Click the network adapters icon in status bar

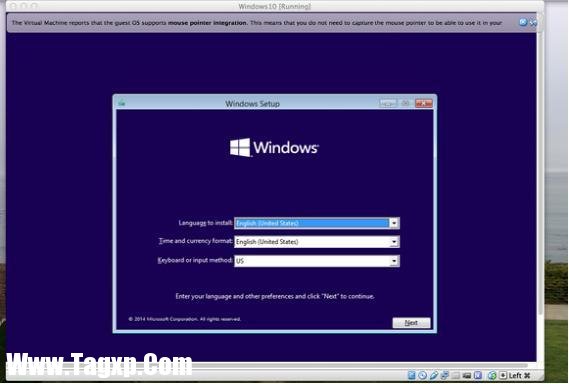pos(445,375)
